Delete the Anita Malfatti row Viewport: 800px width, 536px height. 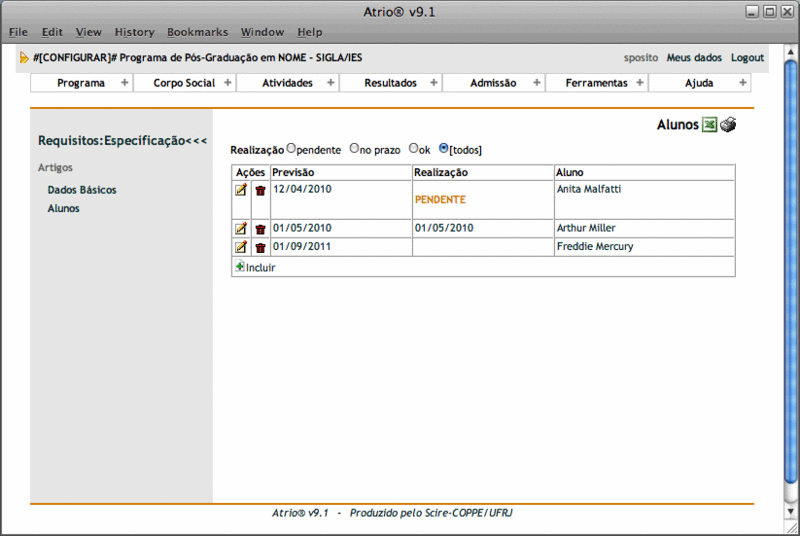point(260,190)
